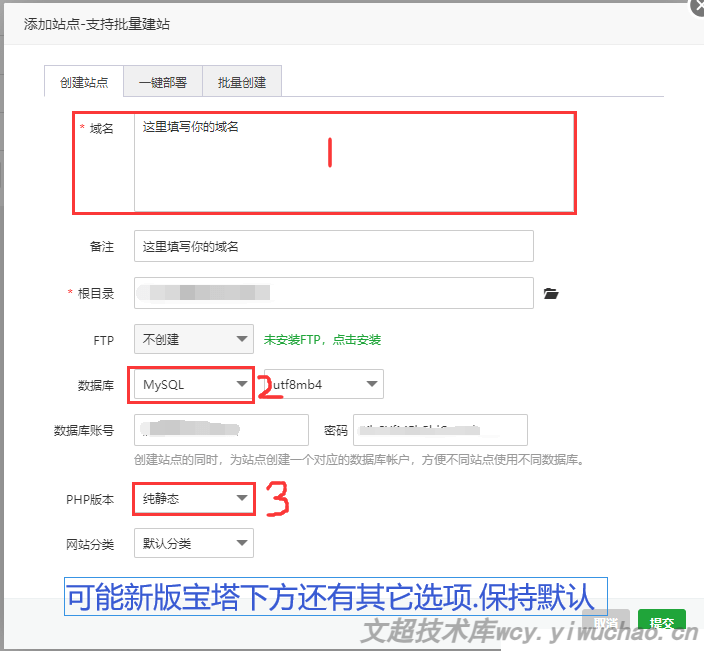Open the PHP版本 纯静态 dropdown
This screenshot has height=651, width=704.
194,498
